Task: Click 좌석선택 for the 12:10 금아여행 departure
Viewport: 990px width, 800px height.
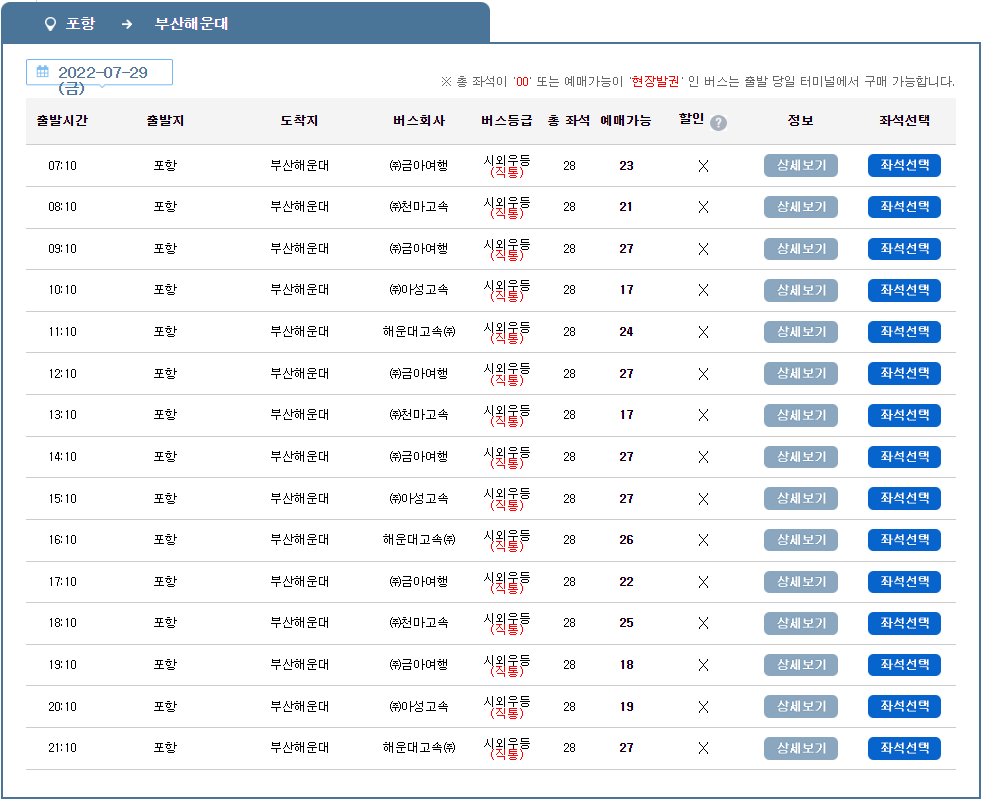Action: (x=903, y=373)
